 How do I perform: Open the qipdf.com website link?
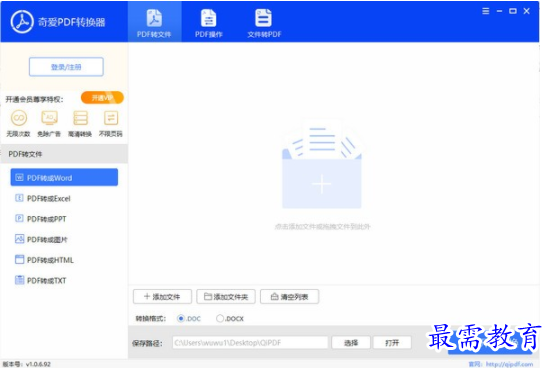(x=509, y=364)
